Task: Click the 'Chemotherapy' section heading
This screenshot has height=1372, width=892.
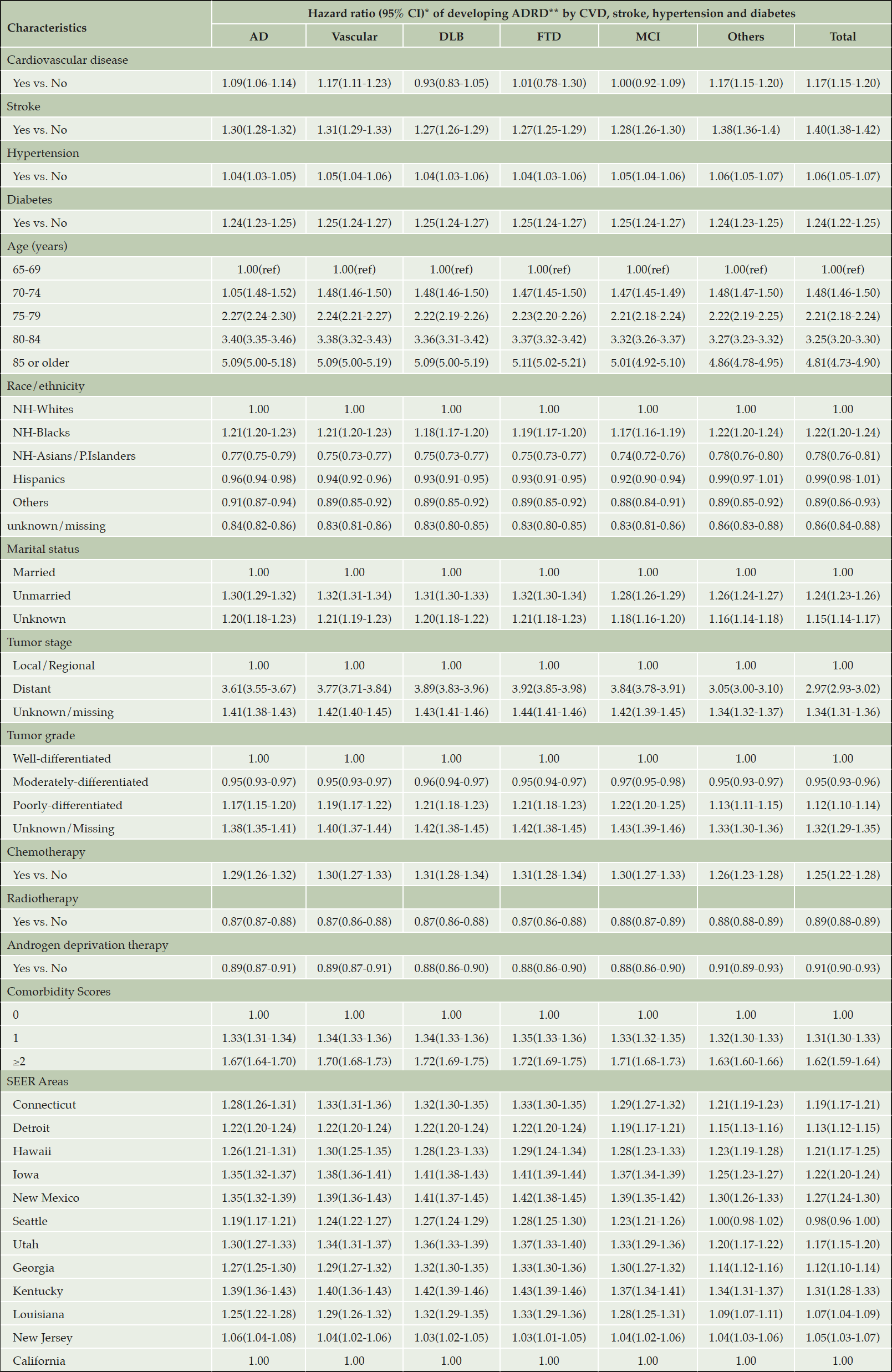Action: (x=46, y=851)
